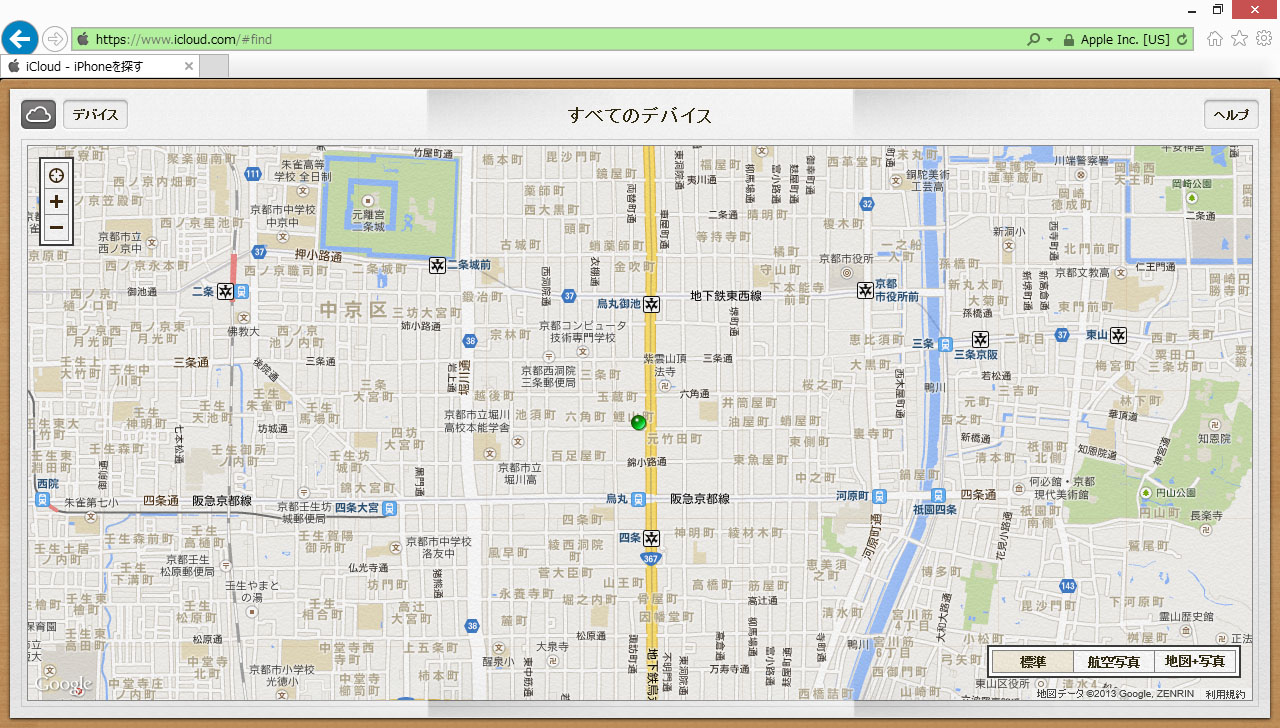Click the 烏丸 train station icon
1280x728 pixels.
coord(638,499)
